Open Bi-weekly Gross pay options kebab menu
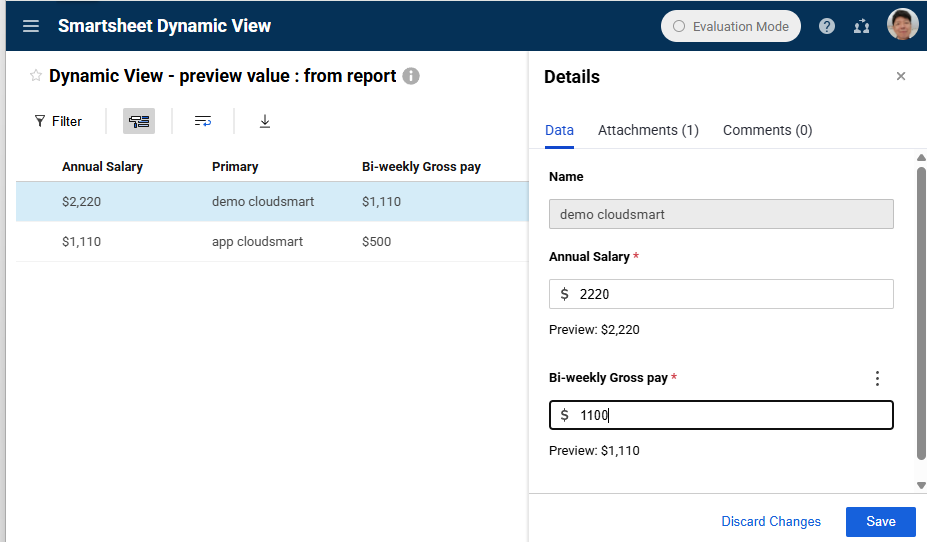 [x=877, y=378]
